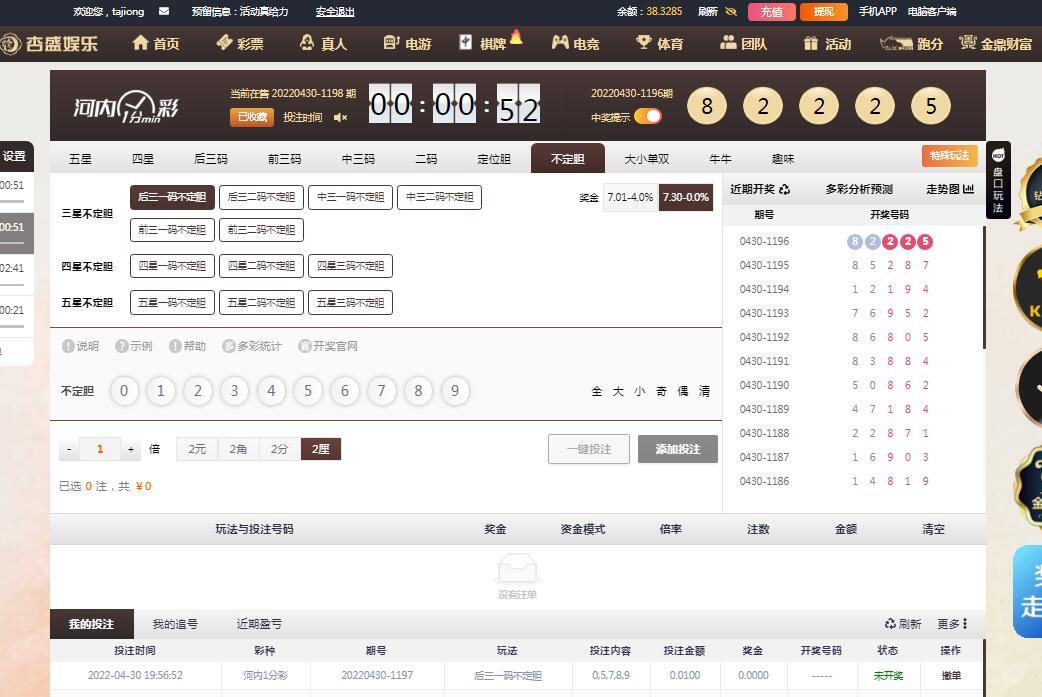Select number ball 7 for 不定胆
1042x697 pixels.
381,391
